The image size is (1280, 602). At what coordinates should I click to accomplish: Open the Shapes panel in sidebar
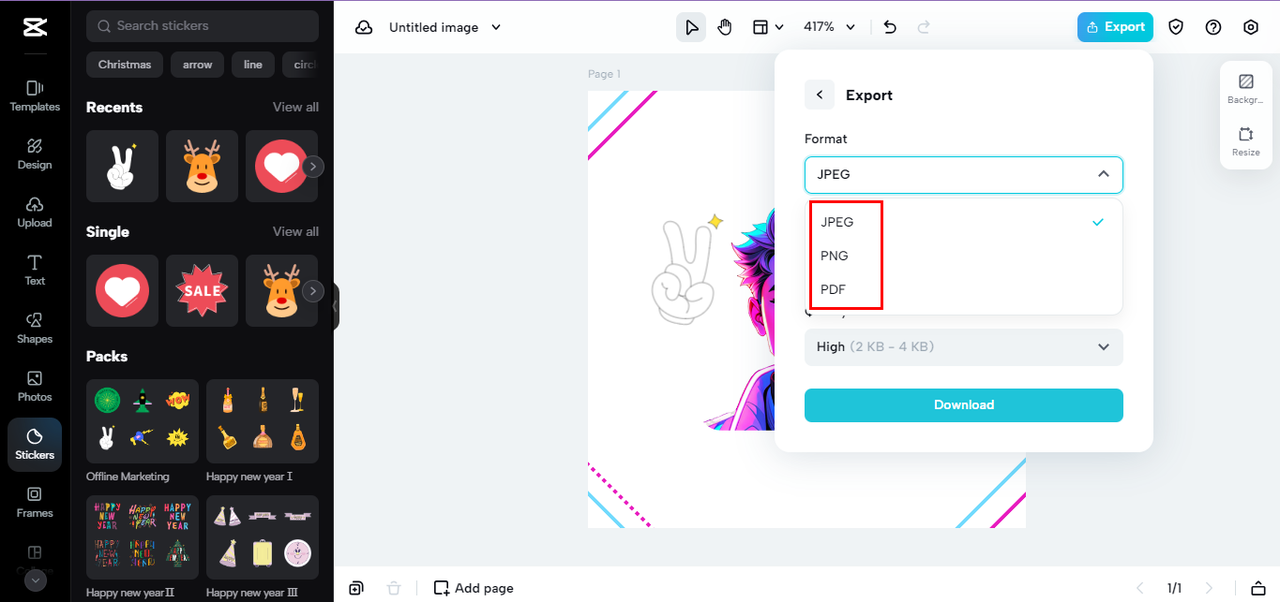34,328
